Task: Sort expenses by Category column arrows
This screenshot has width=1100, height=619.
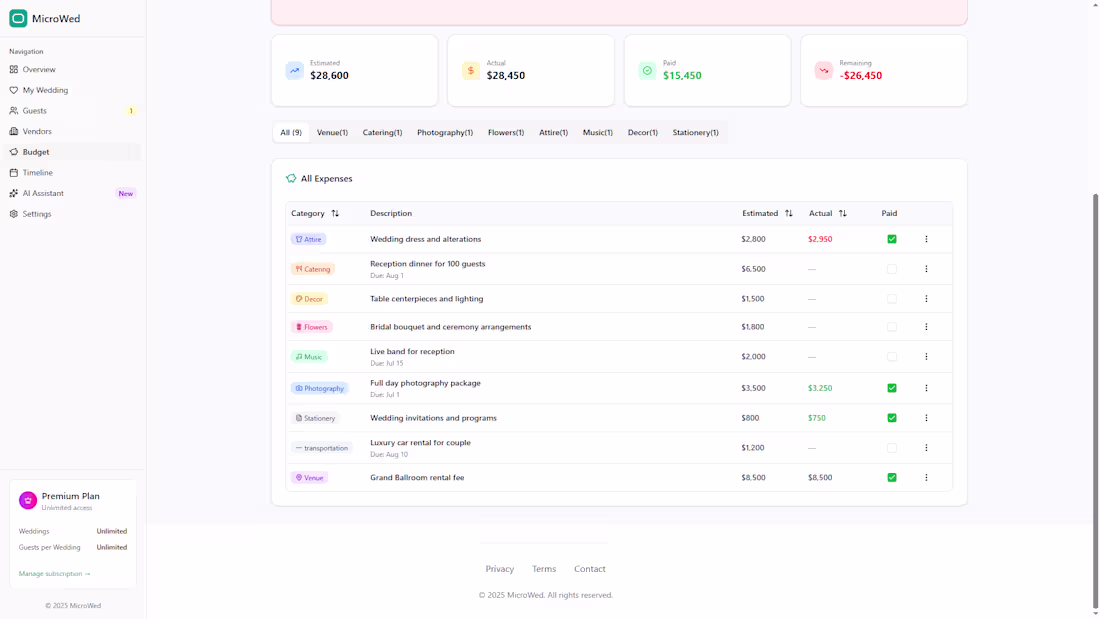Action: pos(335,213)
